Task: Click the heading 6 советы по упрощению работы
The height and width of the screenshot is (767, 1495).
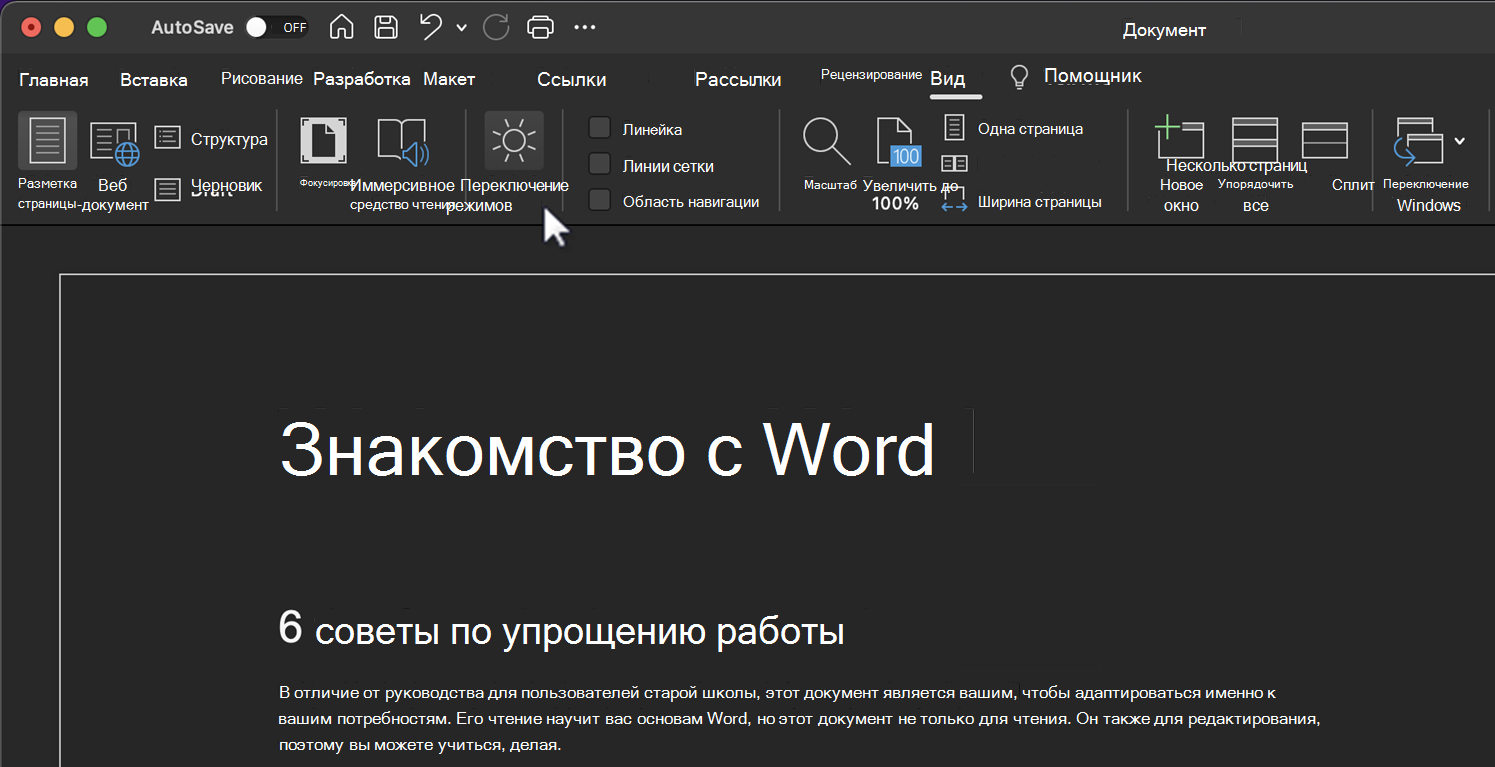Action: pos(561,632)
